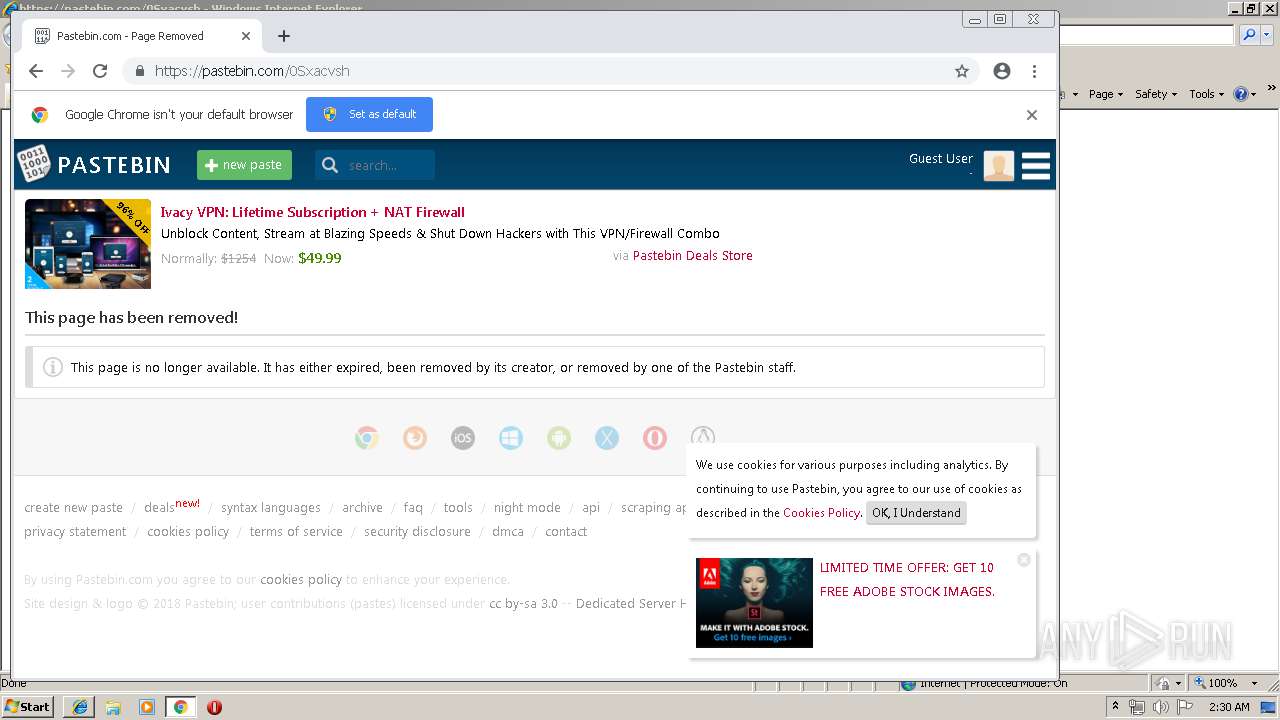Click LIMITED TIME OFFER Adobe Stock link
The image size is (1280, 720).
tap(907, 580)
